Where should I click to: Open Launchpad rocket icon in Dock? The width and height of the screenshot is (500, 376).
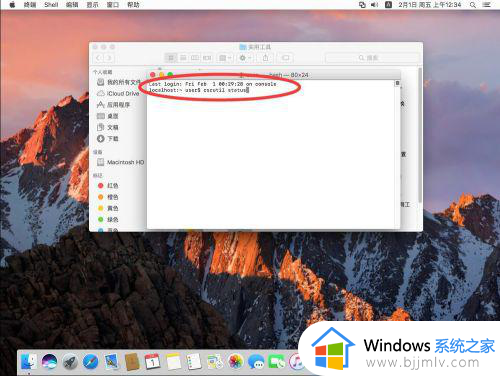(x=70, y=362)
